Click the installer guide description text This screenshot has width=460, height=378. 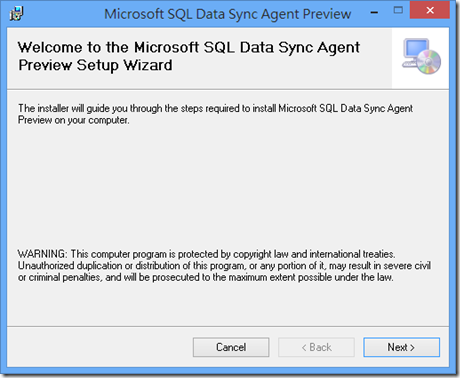215,114
